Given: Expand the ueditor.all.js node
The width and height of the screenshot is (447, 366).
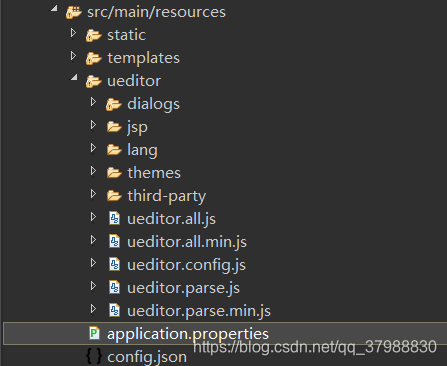Looking at the screenshot, I should point(94,217).
